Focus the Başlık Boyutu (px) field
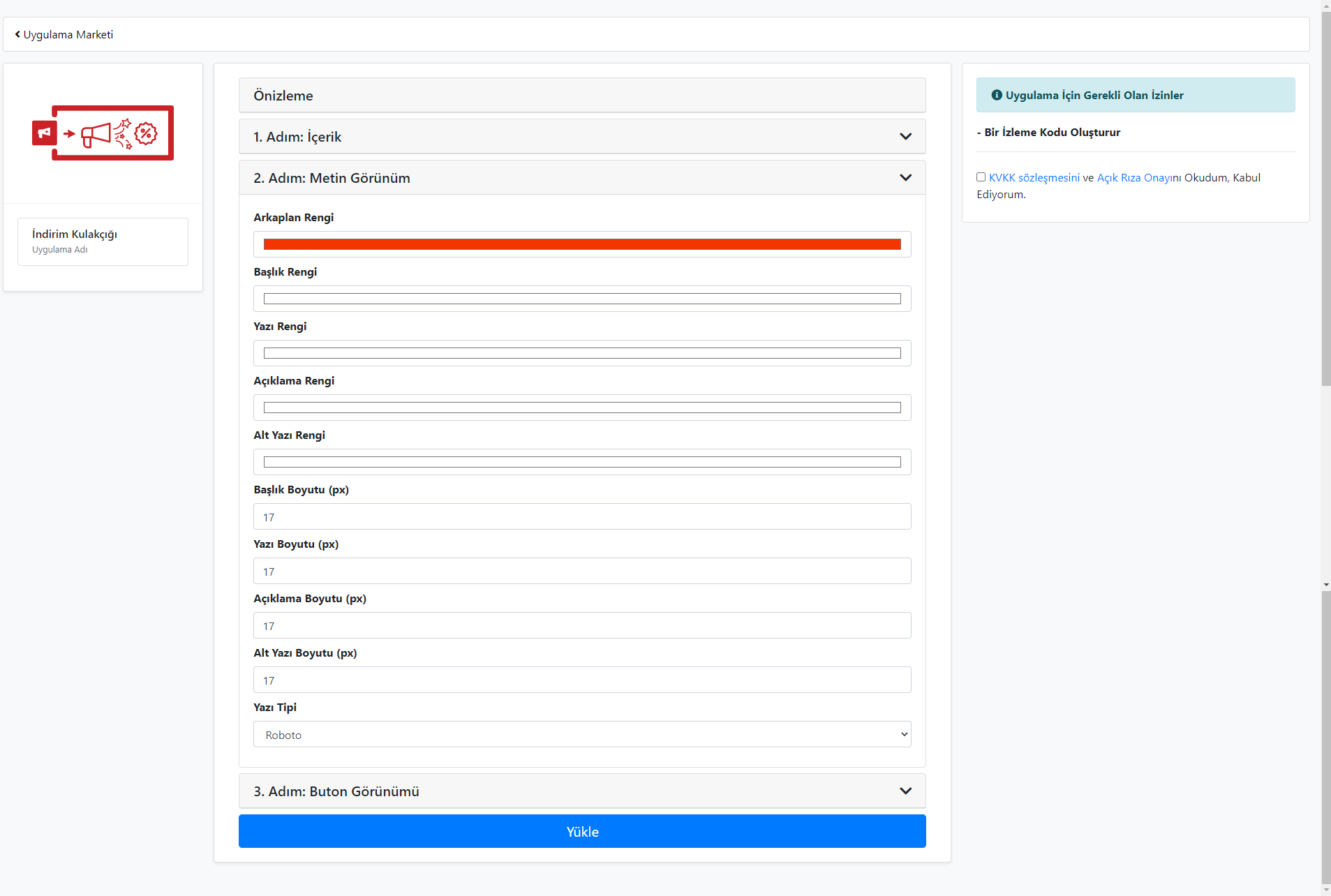The width and height of the screenshot is (1331, 896). coord(582,516)
